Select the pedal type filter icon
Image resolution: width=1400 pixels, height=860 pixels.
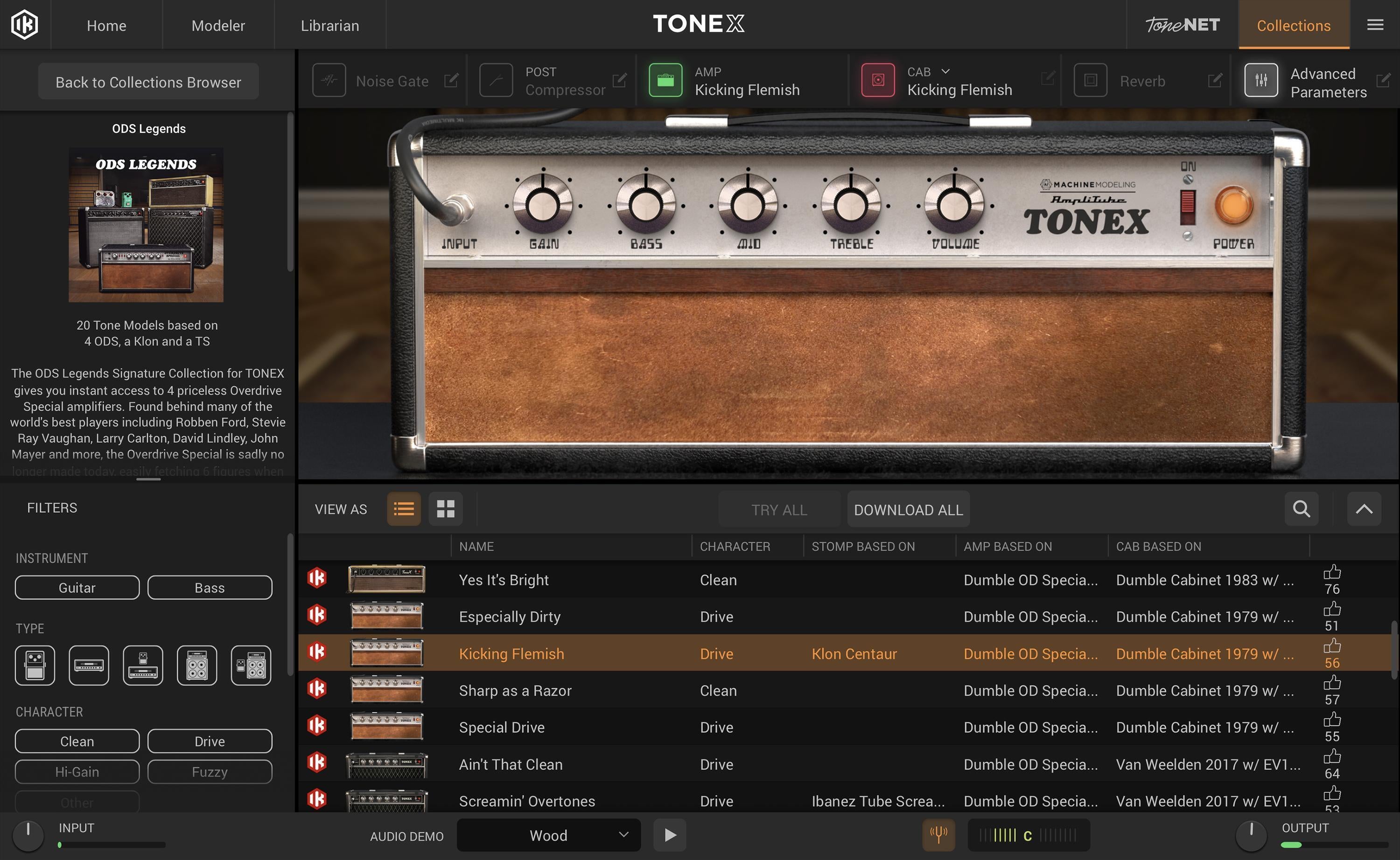(35, 665)
